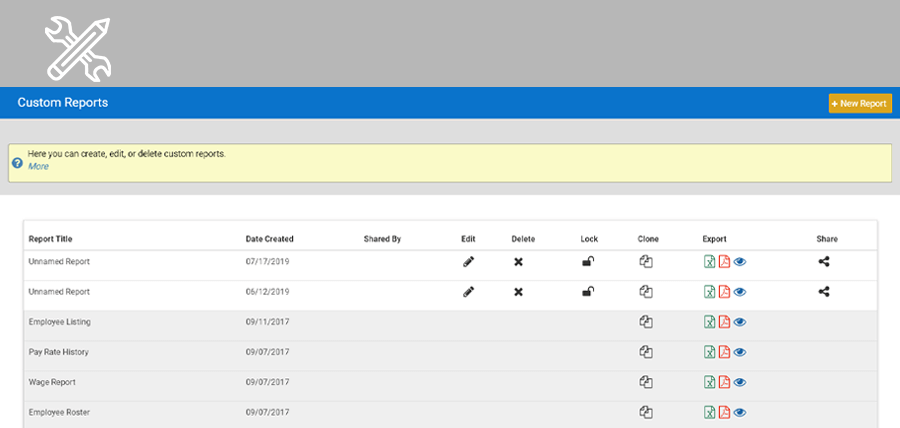
Task: Click the Custom Reports page heading
Action: tap(63, 103)
